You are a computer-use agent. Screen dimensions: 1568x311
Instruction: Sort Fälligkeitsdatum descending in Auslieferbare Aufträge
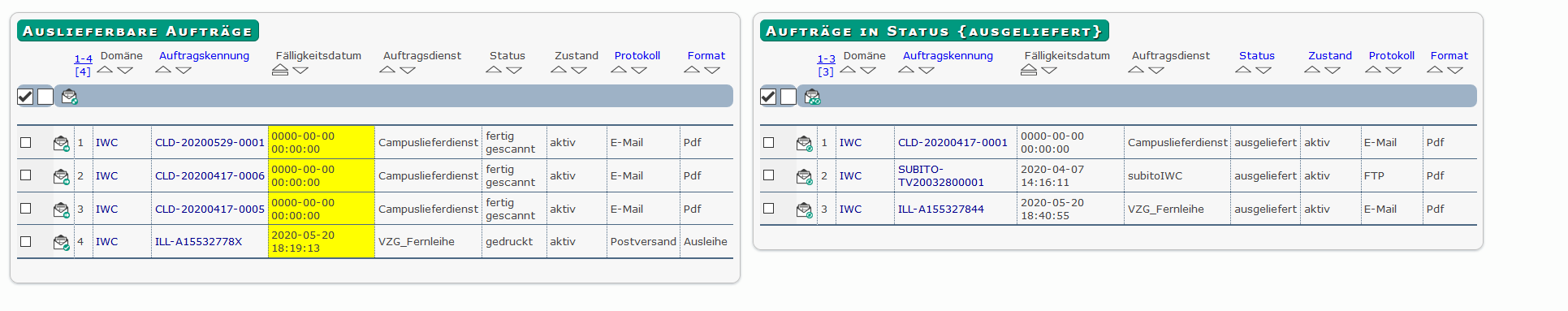[300, 70]
